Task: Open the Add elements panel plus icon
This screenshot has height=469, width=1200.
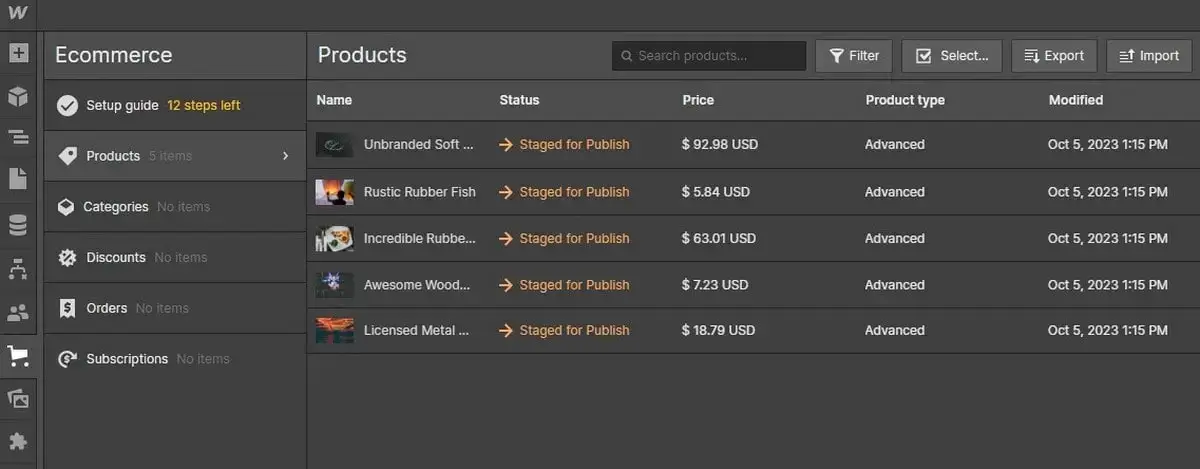Action: (x=18, y=53)
